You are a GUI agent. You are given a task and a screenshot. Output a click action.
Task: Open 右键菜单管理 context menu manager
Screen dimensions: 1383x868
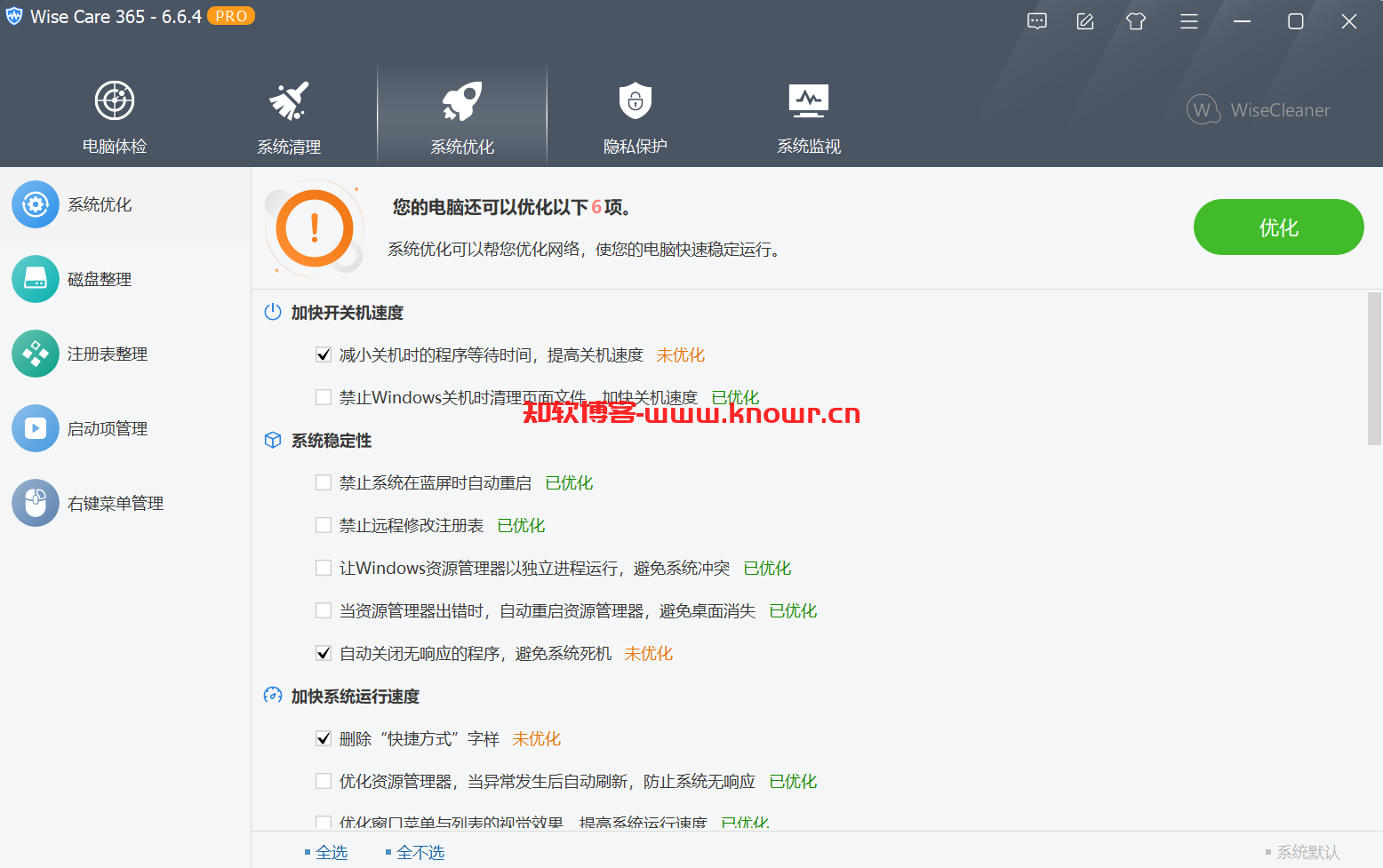(125, 503)
